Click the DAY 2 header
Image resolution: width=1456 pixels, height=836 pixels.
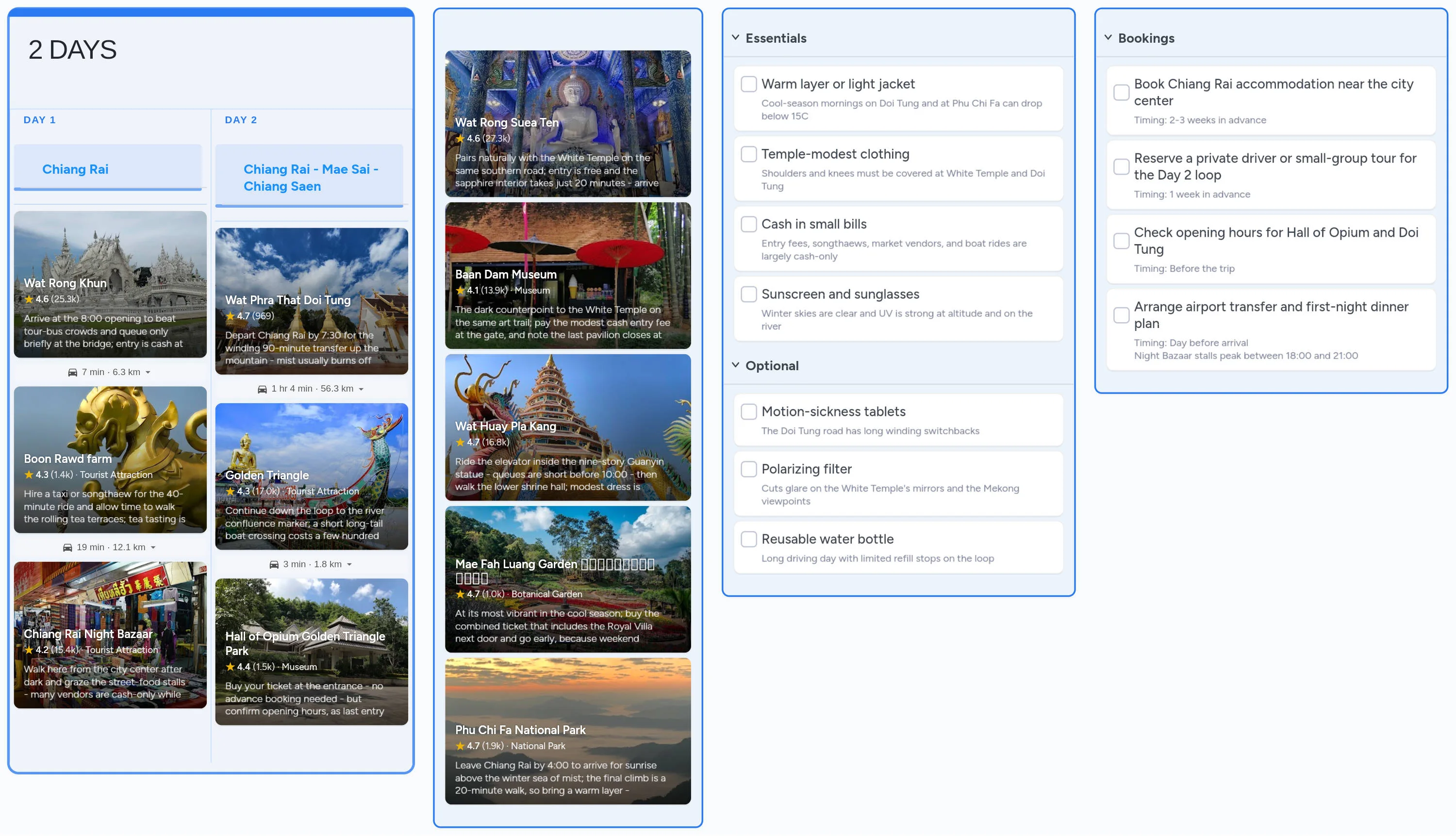(241, 120)
